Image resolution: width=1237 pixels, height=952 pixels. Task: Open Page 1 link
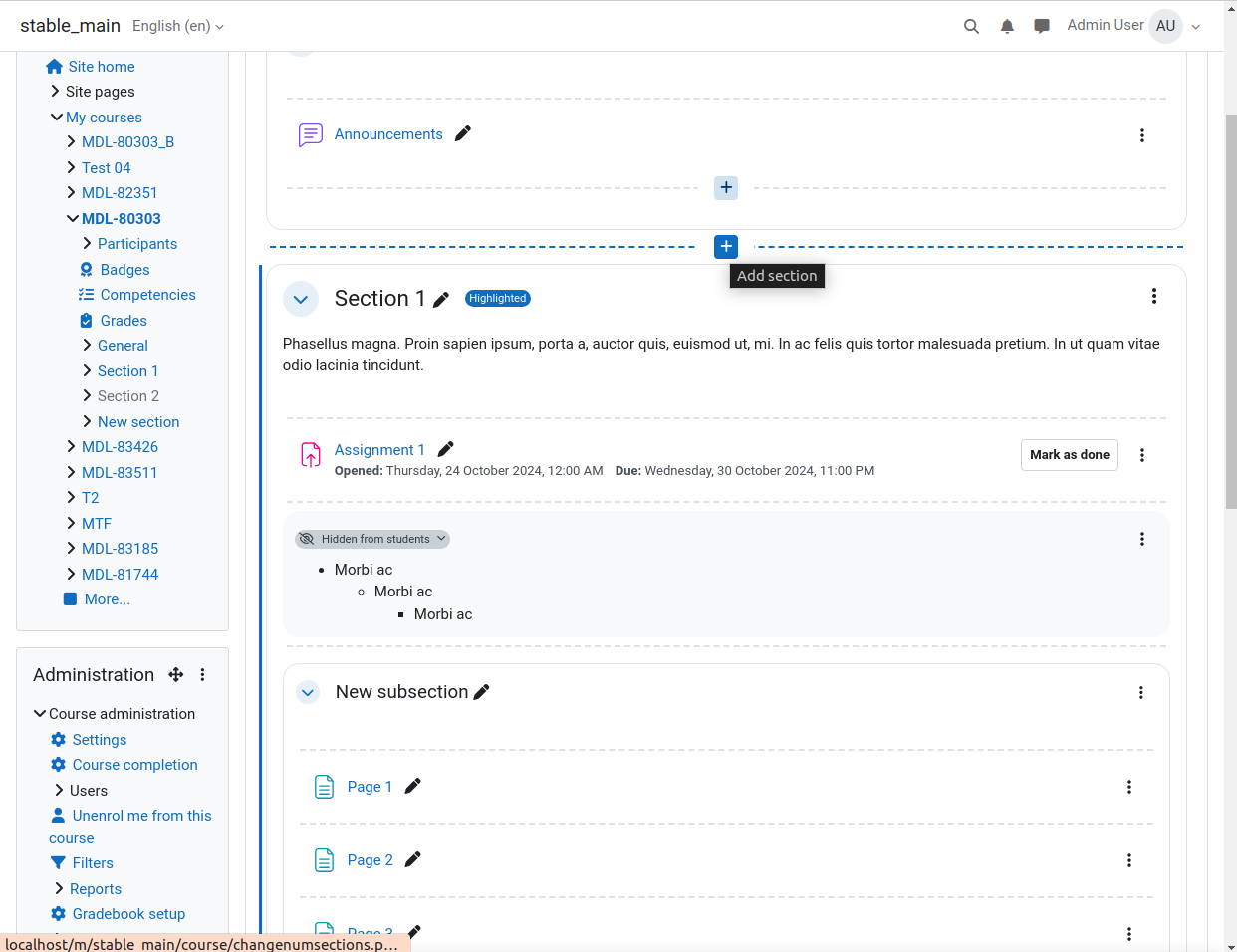click(370, 787)
